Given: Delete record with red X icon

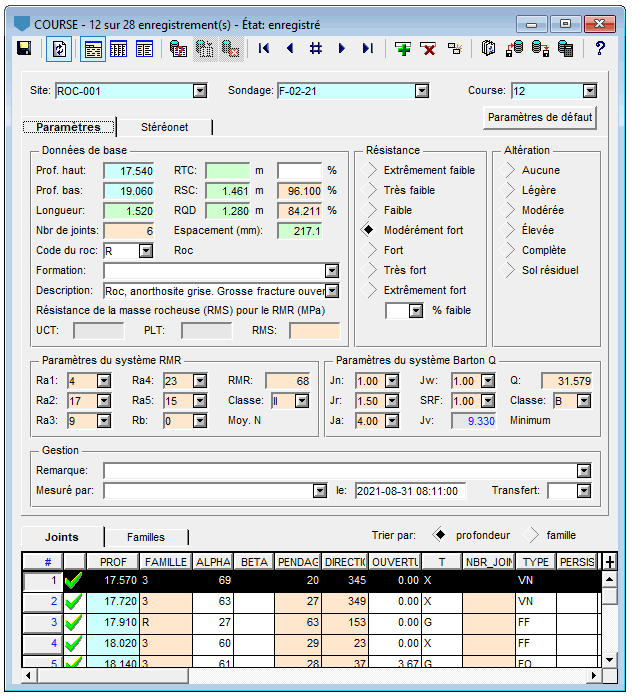Looking at the screenshot, I should click(428, 48).
